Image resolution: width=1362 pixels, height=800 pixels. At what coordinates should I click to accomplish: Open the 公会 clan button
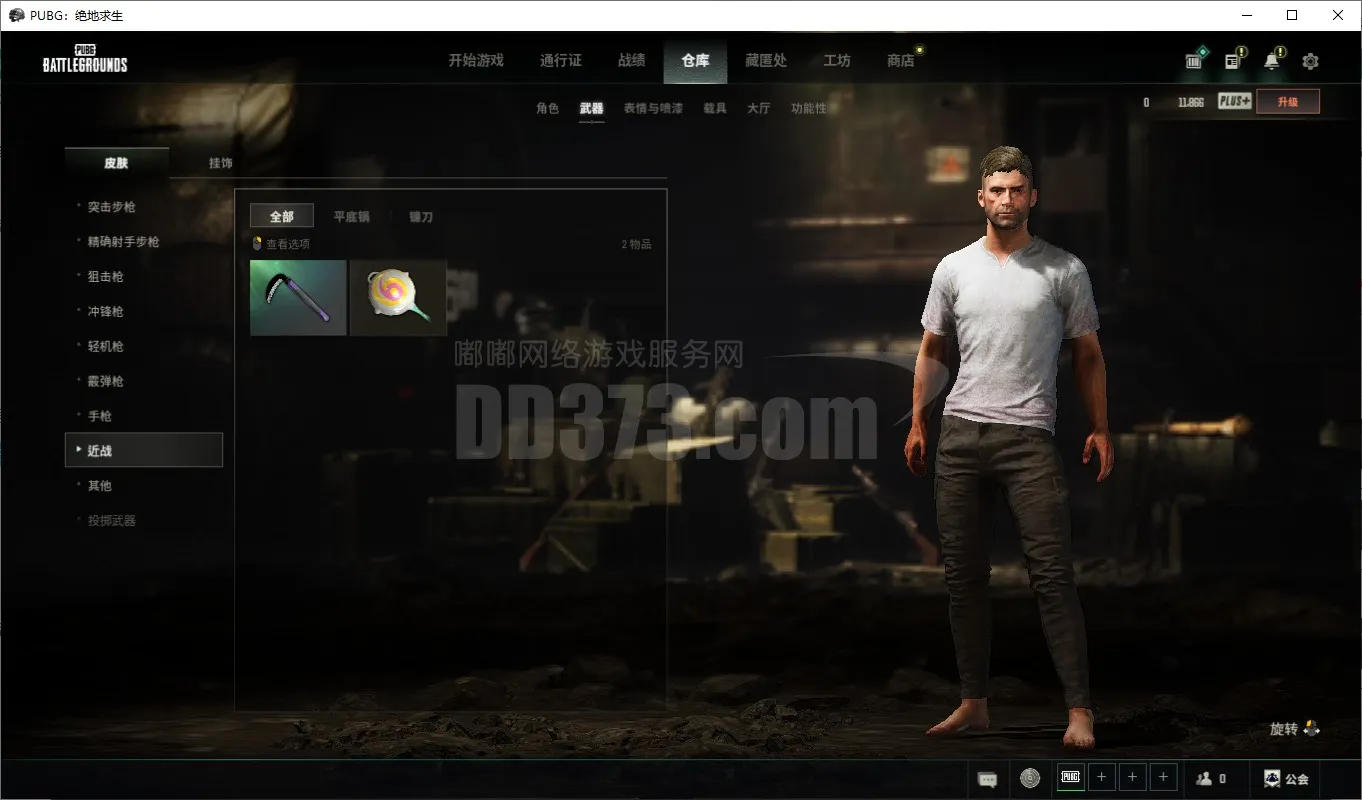point(1286,778)
